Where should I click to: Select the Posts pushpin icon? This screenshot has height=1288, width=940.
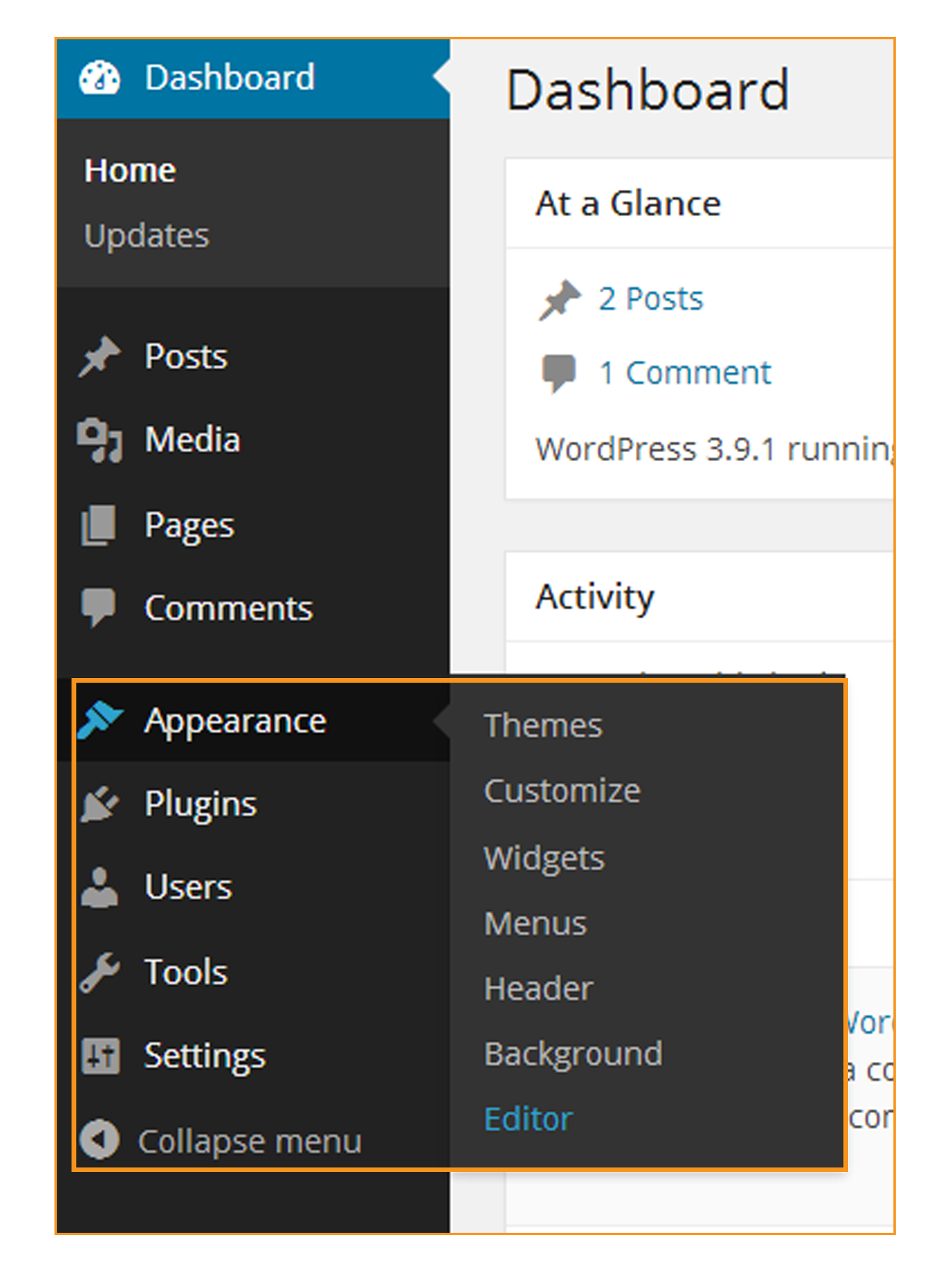pos(99,356)
